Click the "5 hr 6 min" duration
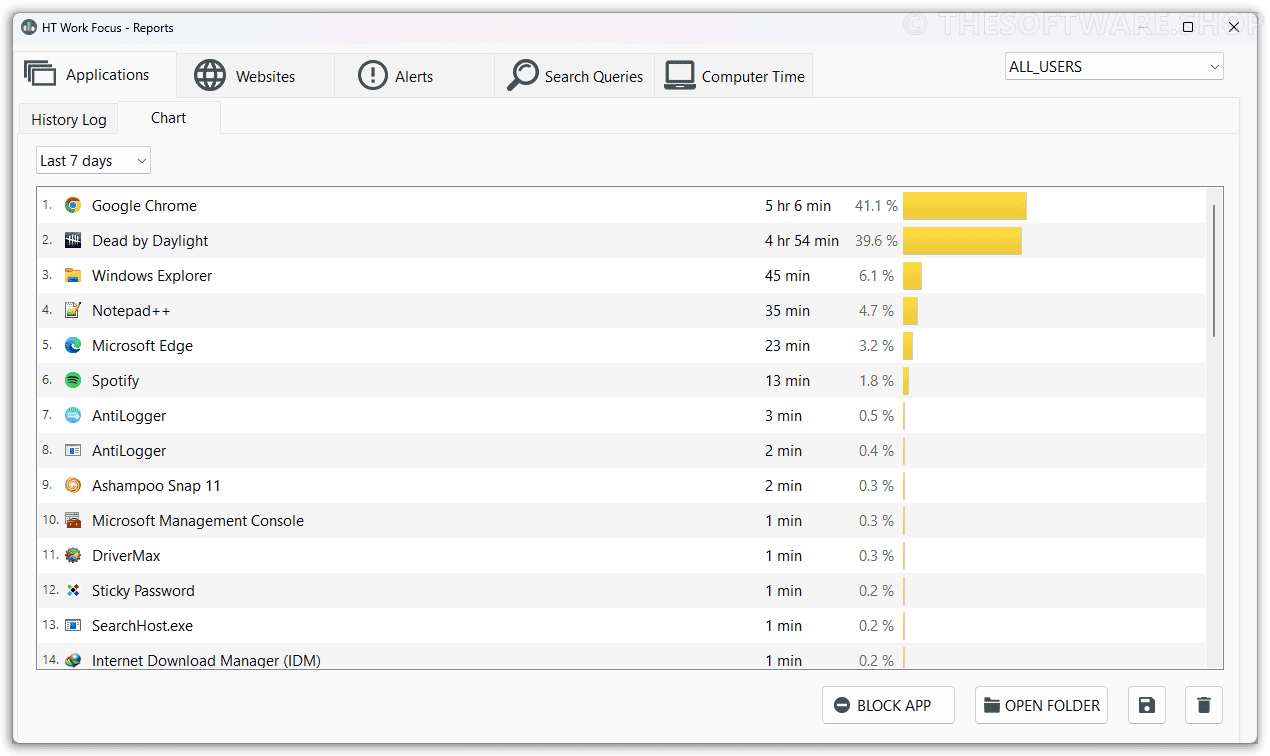Viewport: 1270px width, 756px height. click(798, 206)
